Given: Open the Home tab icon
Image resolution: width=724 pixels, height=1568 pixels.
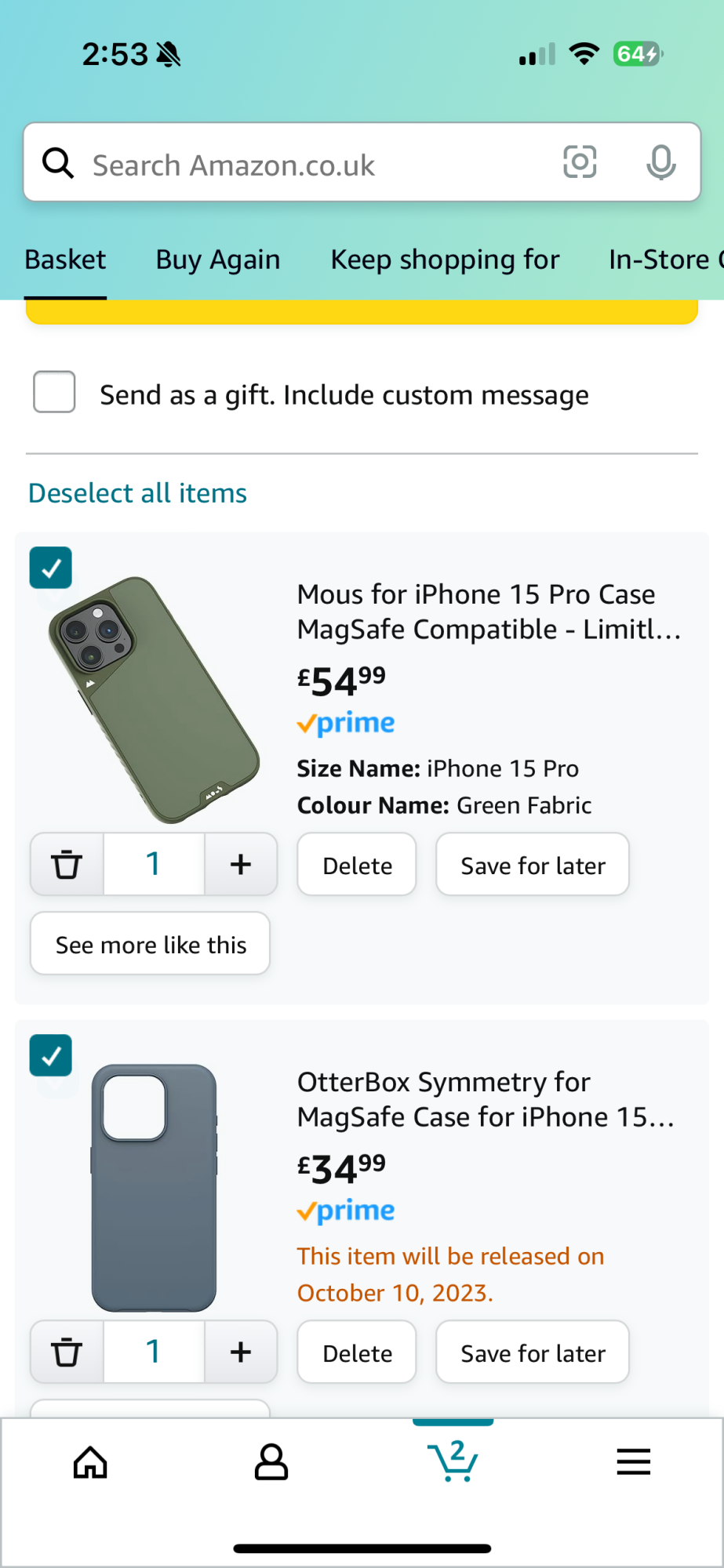Looking at the screenshot, I should 90,1462.
